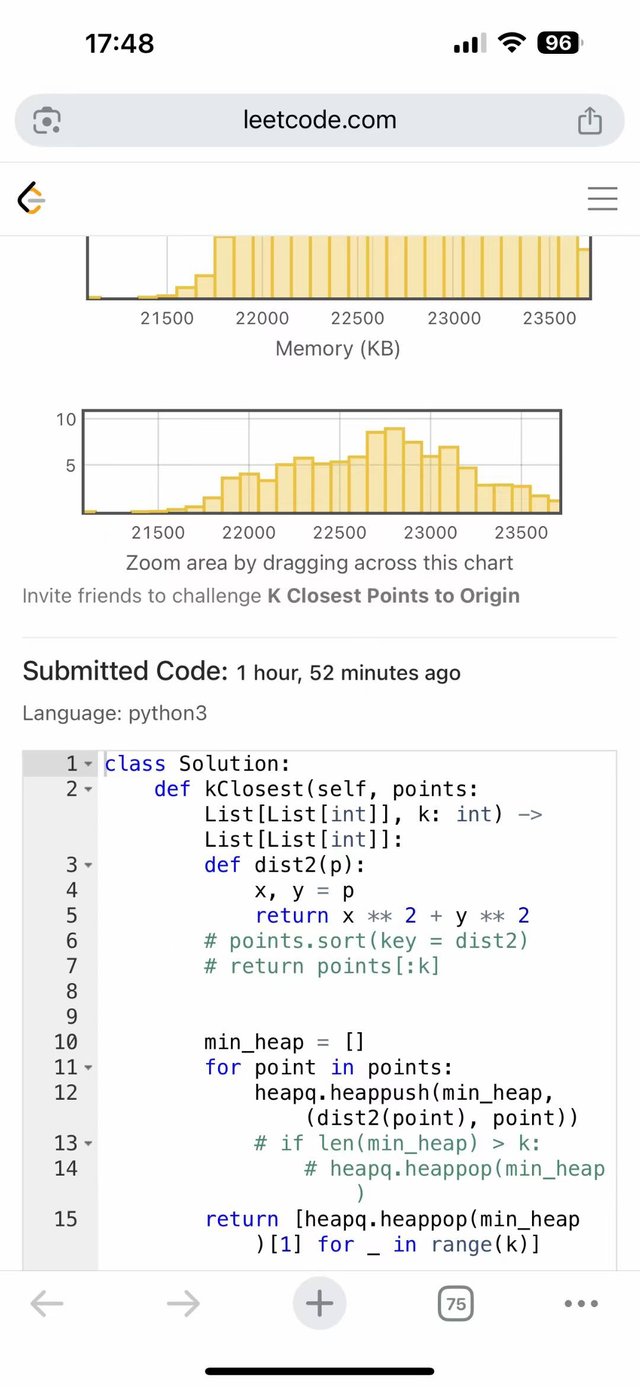Image resolution: width=640 pixels, height=1387 pixels.
Task: Fold the commented if block on line 13
Action: [x=88, y=1144]
